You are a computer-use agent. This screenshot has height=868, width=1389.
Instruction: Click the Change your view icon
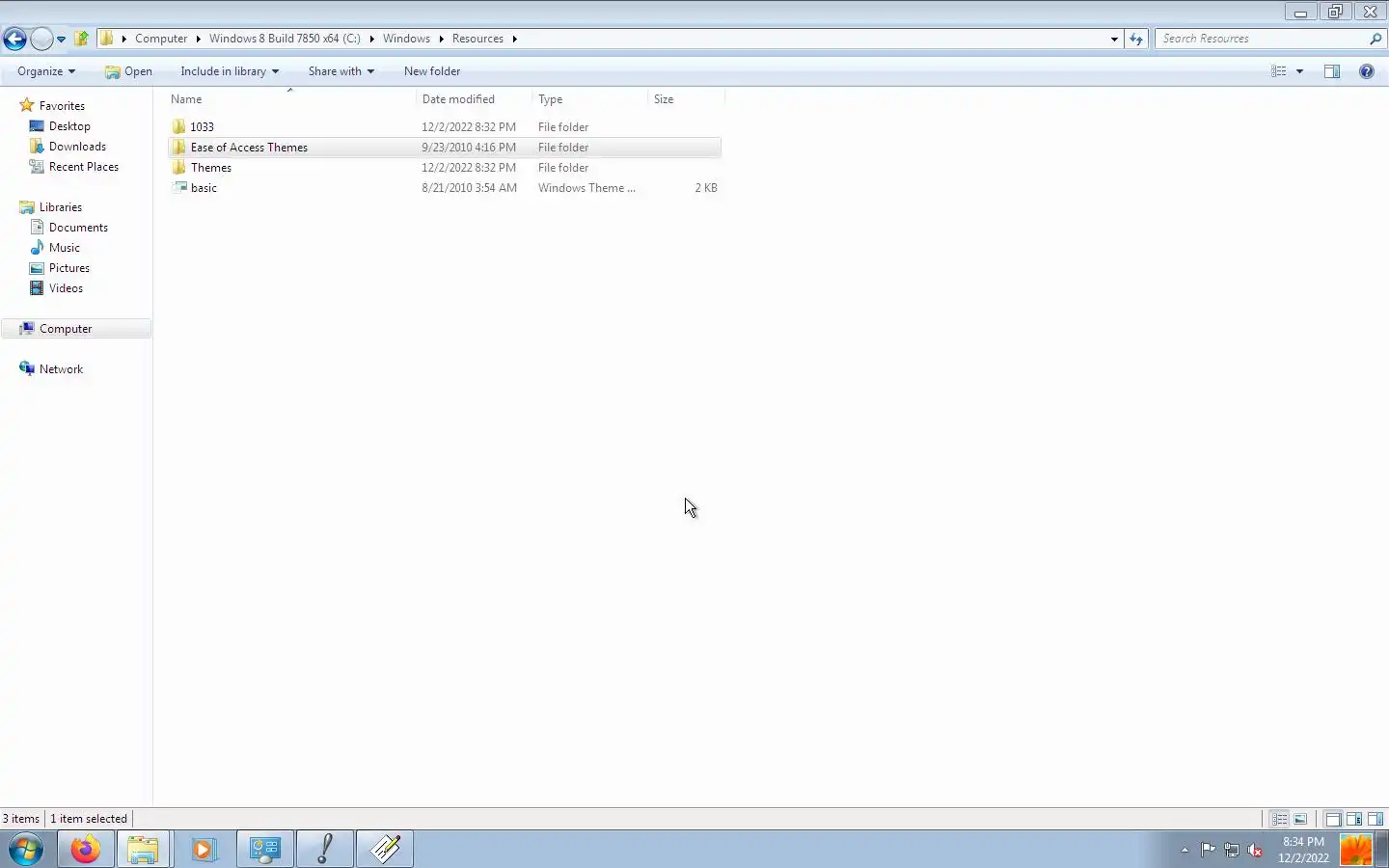(x=1279, y=71)
